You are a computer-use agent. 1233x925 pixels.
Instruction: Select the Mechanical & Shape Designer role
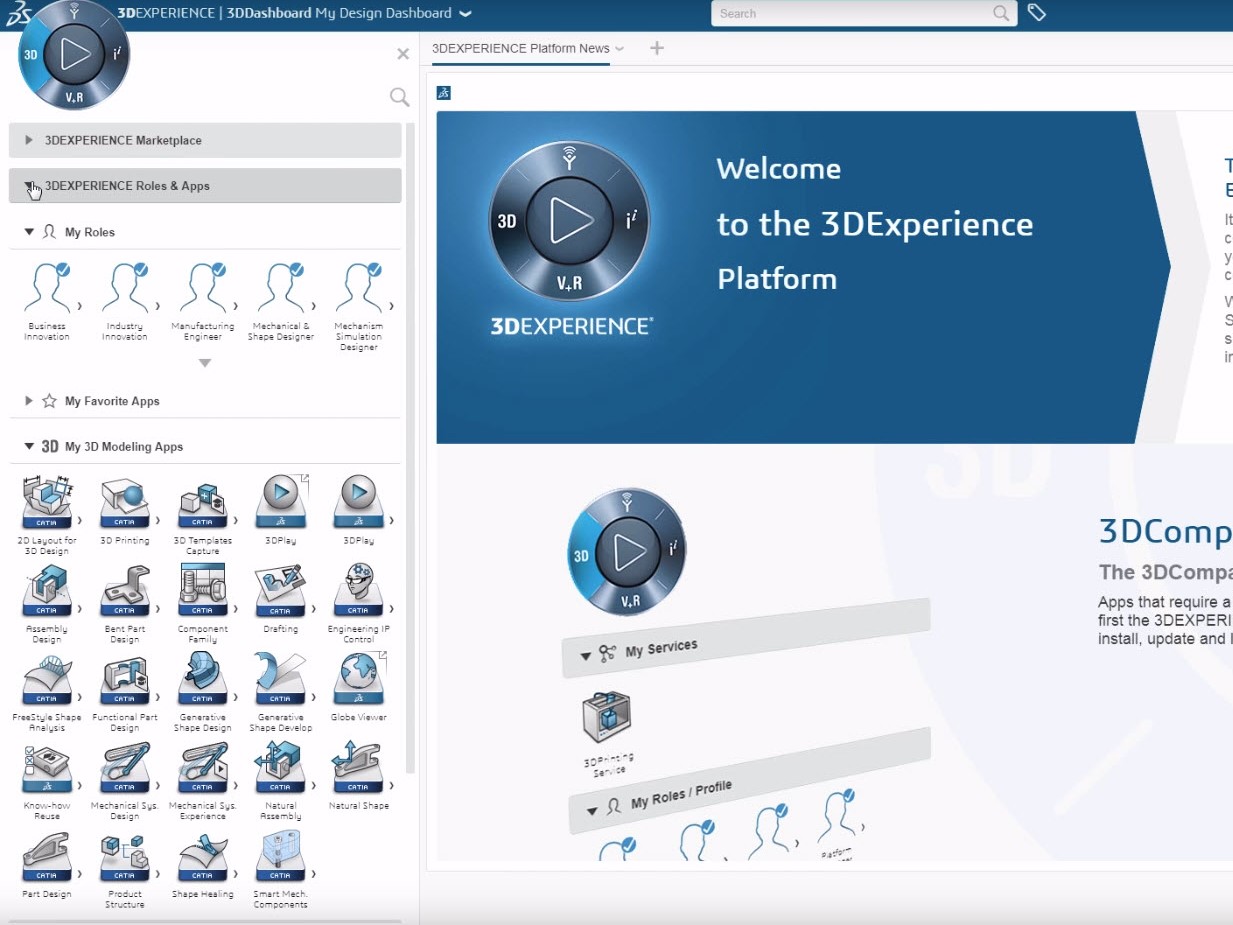(281, 290)
